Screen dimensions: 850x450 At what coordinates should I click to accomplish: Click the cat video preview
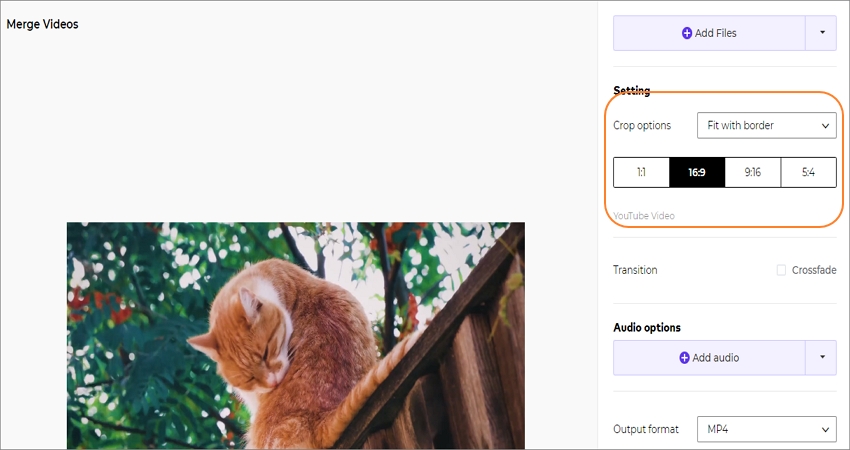pos(295,336)
